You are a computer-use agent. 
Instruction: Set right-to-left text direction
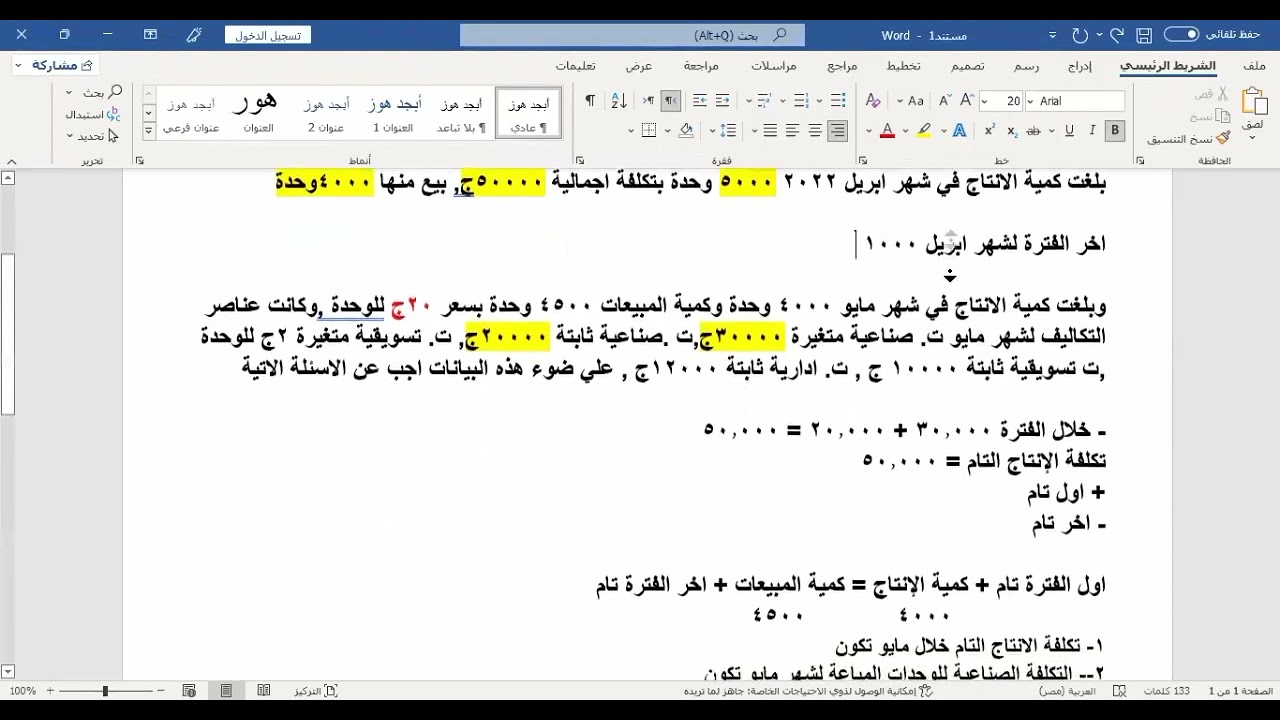click(x=670, y=101)
